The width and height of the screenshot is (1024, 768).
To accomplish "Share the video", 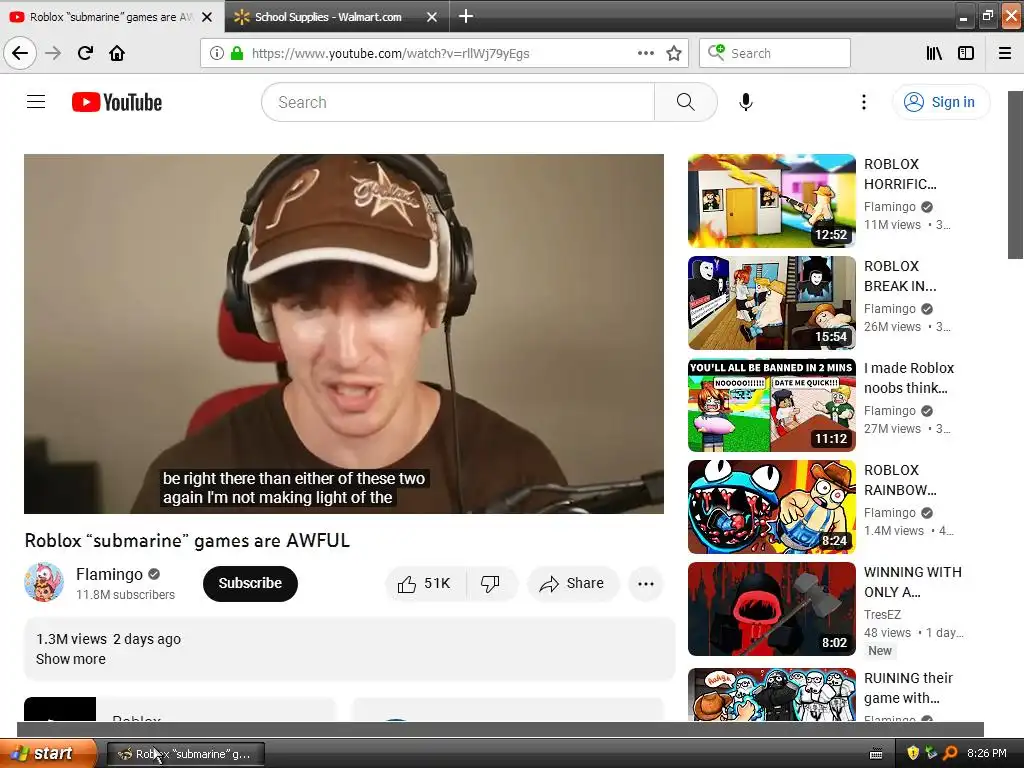I will pos(572,583).
